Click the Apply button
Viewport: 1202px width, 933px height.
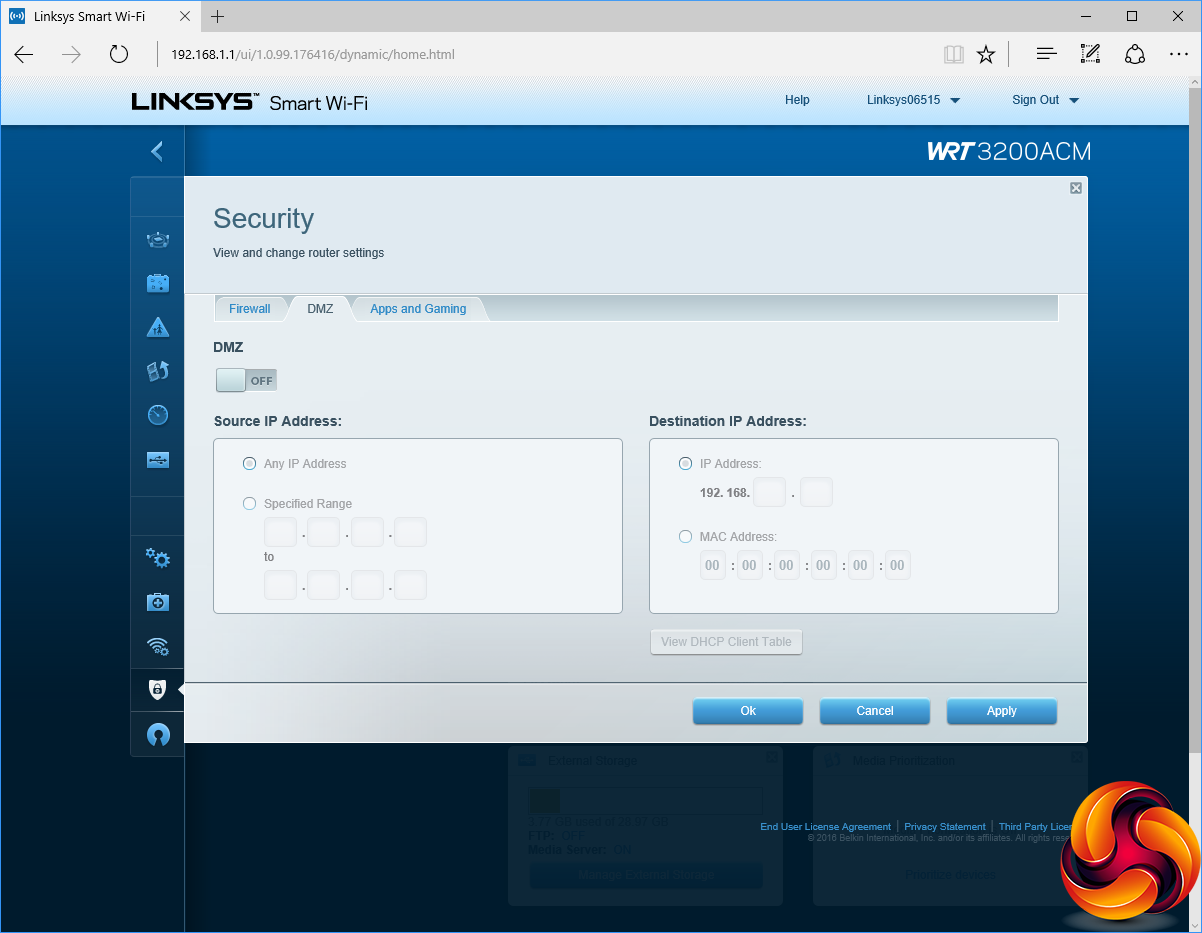(1002, 711)
